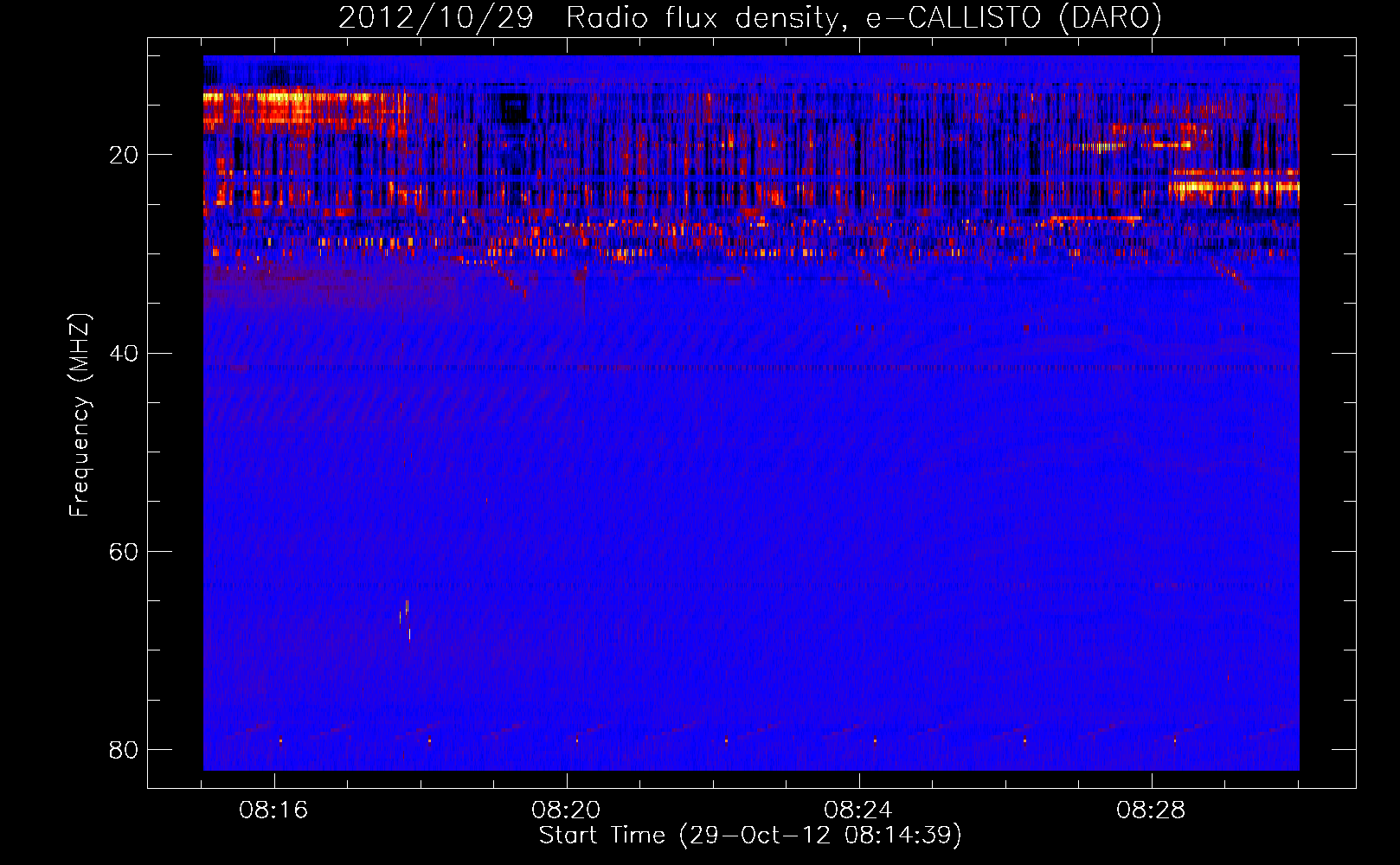The image size is (1400, 865).
Task: Click the plot title '2012/10/29 Radio flux density, e-CALLISTO (DARO)'
Action: point(749,17)
